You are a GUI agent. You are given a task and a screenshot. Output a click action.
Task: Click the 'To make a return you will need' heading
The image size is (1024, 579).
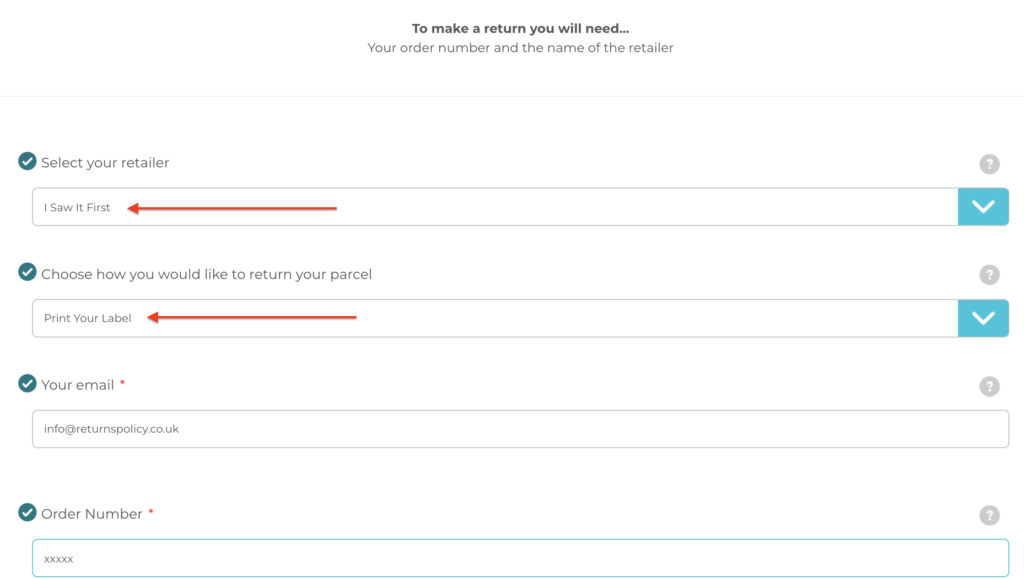point(520,29)
